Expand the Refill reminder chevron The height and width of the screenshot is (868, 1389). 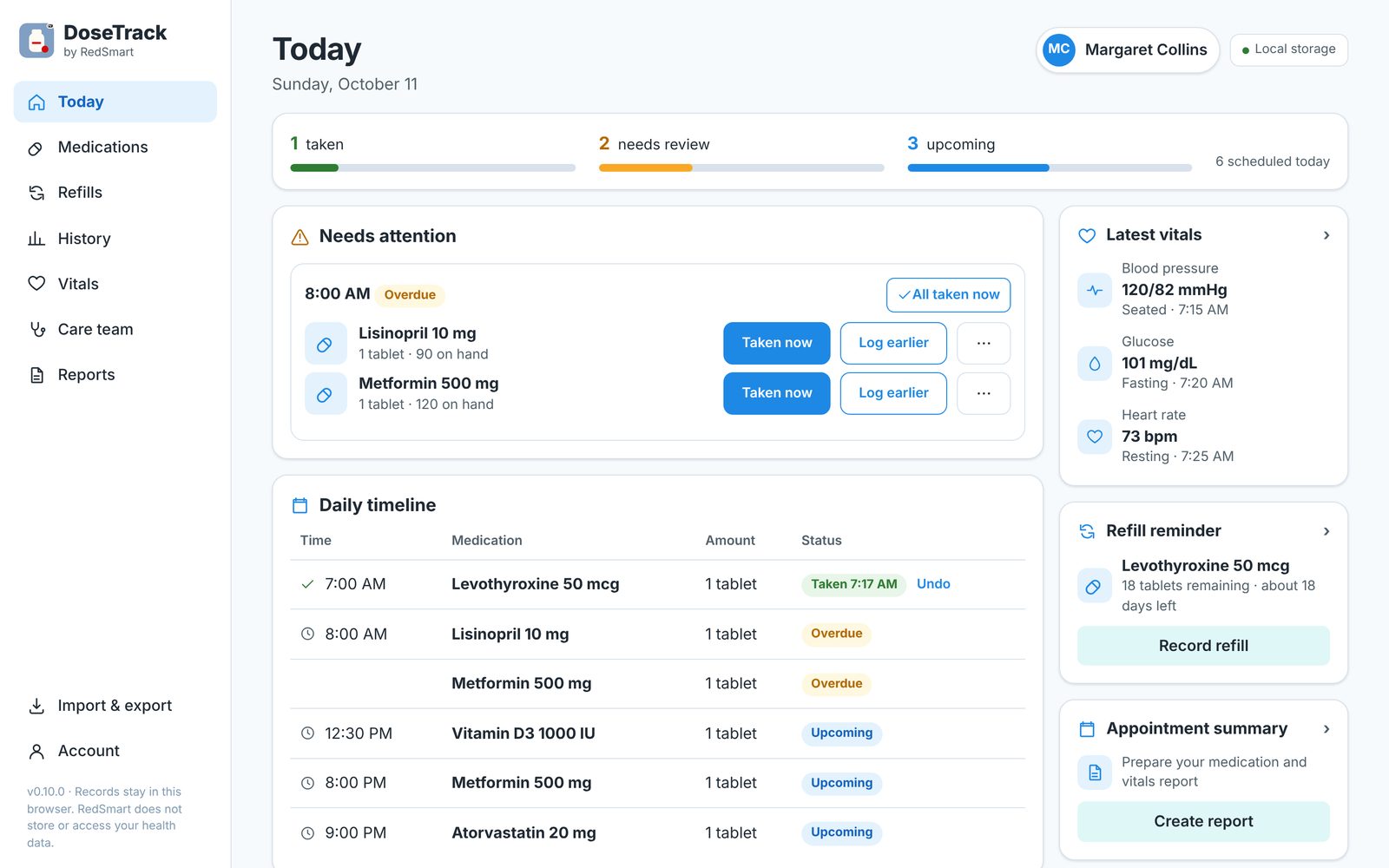1326,531
